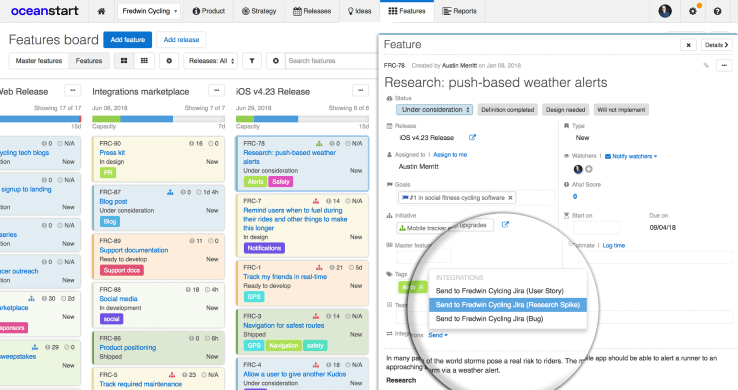Open the settings gear in top bar
The image size is (738, 390).
point(693,11)
